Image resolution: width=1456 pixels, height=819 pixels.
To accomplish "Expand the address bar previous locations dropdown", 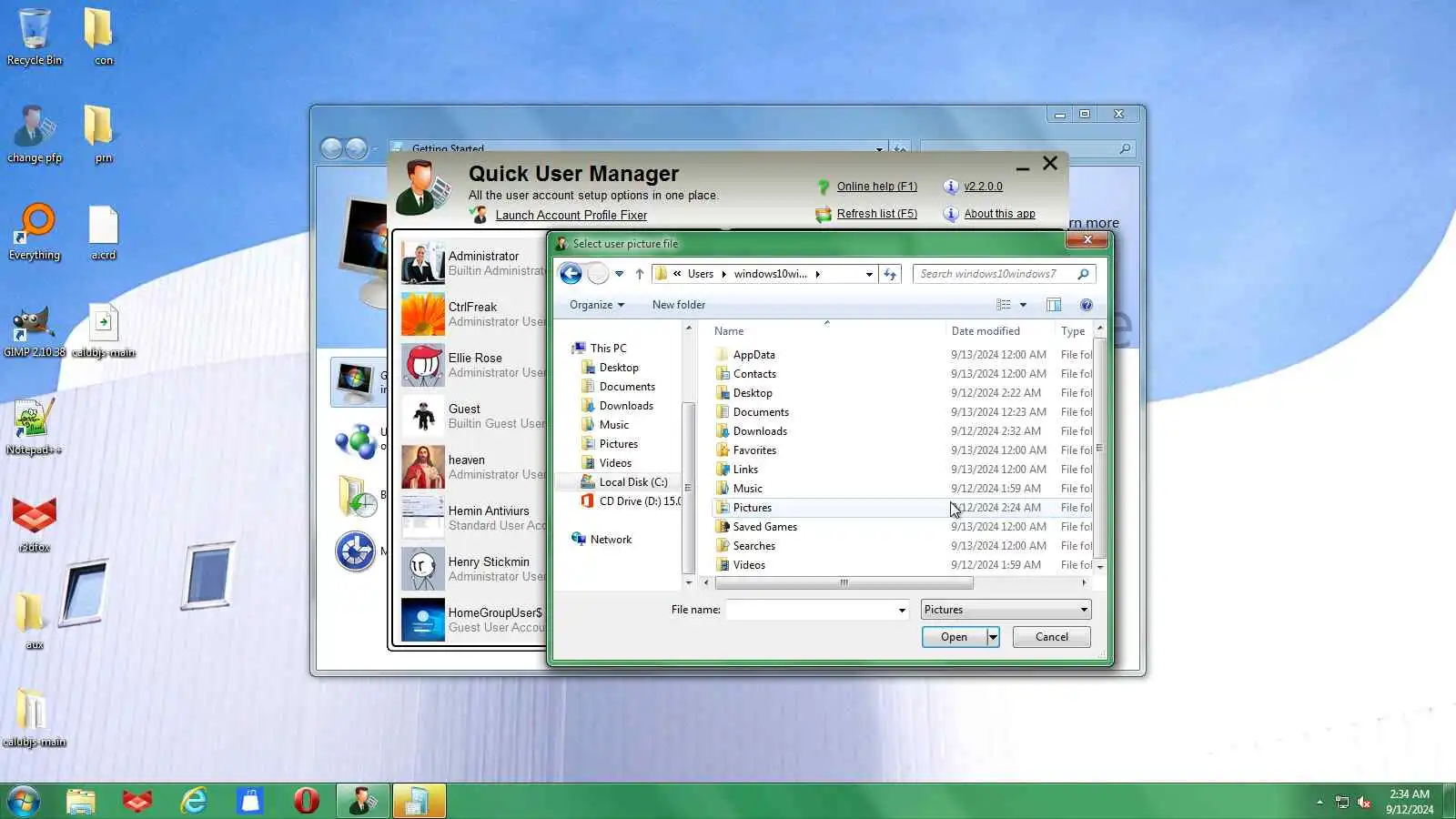I will click(869, 274).
